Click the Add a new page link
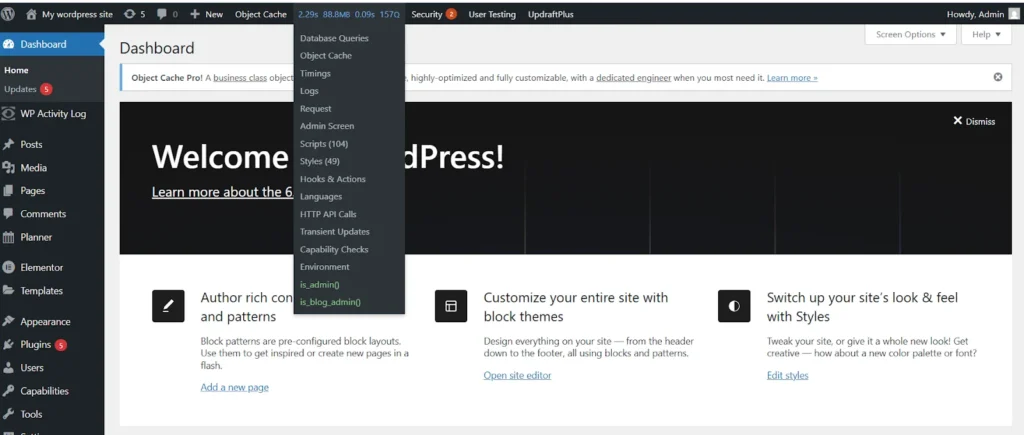The width and height of the screenshot is (1024, 435). click(234, 387)
